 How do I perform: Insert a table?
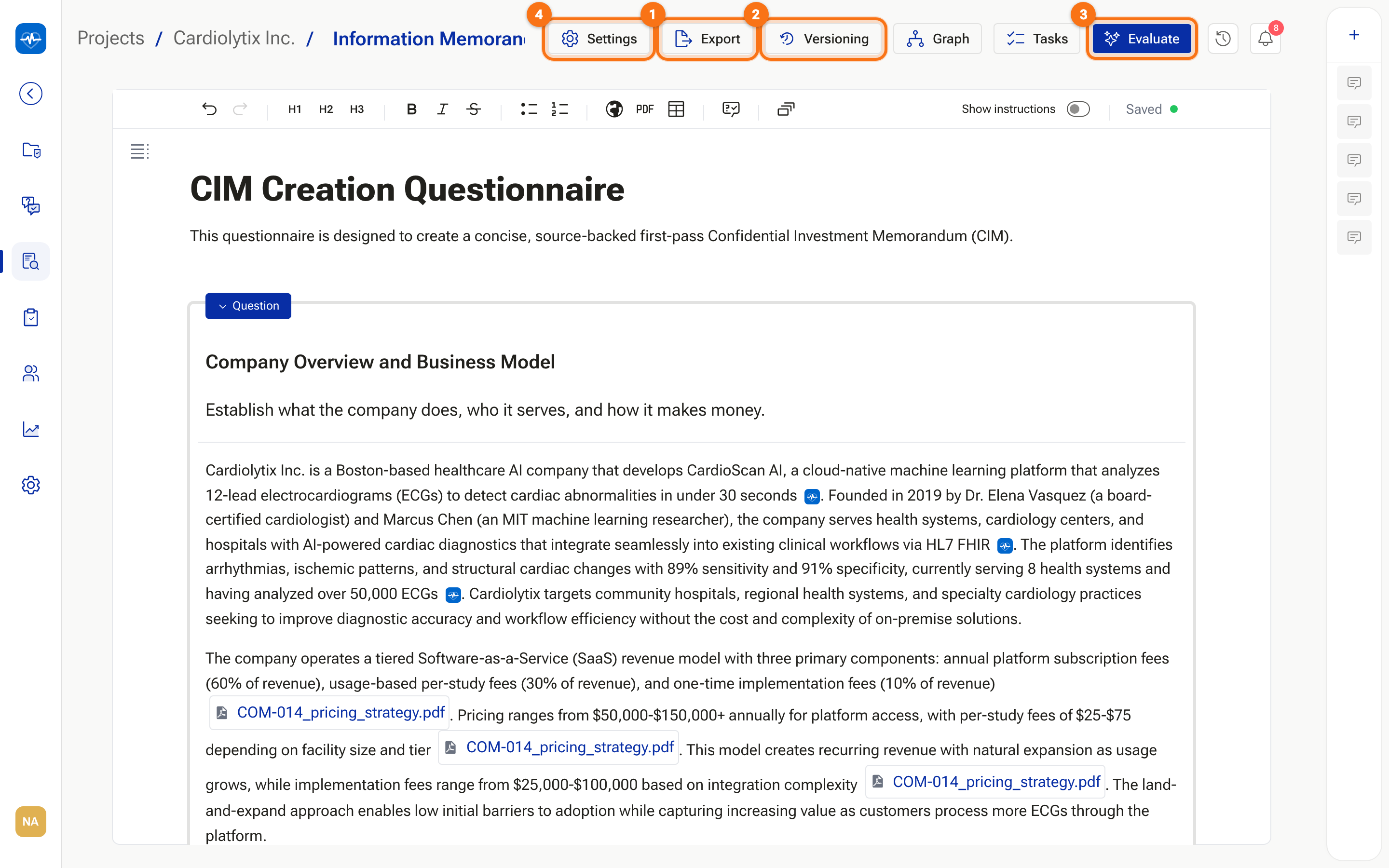point(676,109)
